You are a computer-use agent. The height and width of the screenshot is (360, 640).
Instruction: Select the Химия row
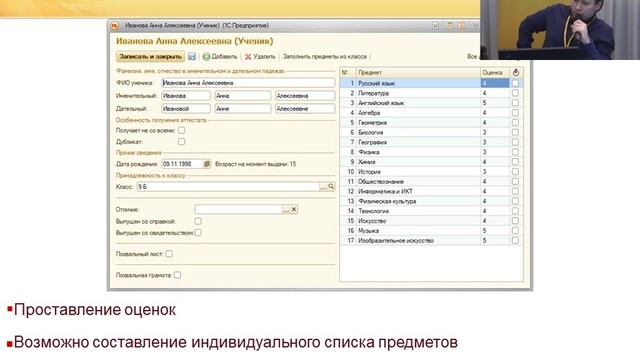click(431, 162)
